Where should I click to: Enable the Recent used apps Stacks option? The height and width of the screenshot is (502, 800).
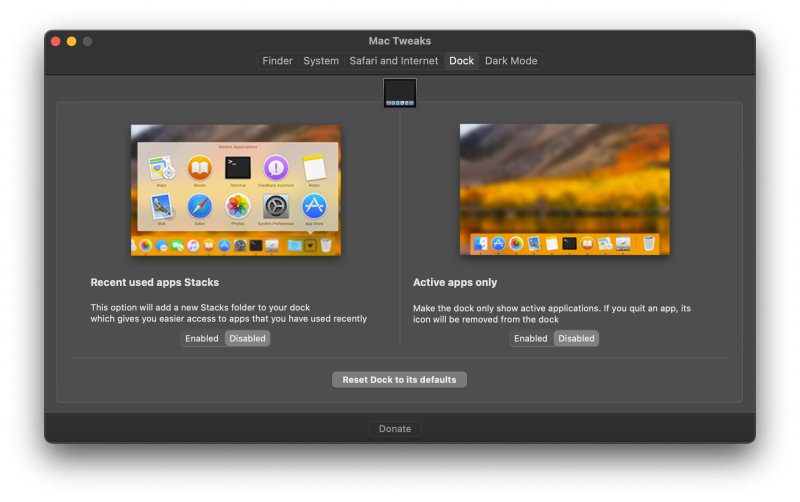[x=202, y=338]
